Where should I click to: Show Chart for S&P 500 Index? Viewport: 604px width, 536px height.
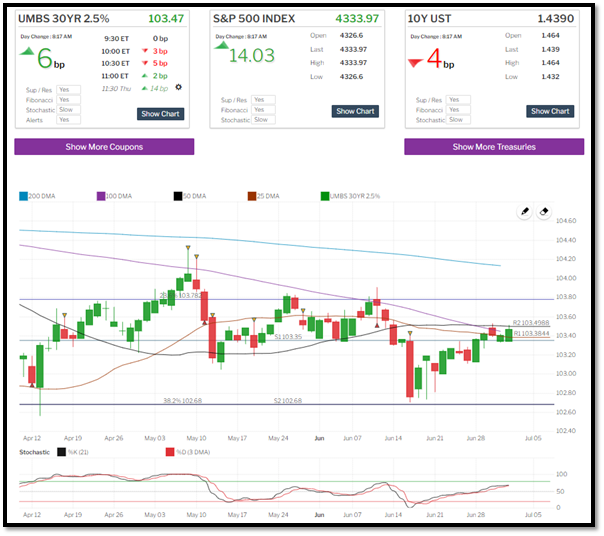point(355,111)
